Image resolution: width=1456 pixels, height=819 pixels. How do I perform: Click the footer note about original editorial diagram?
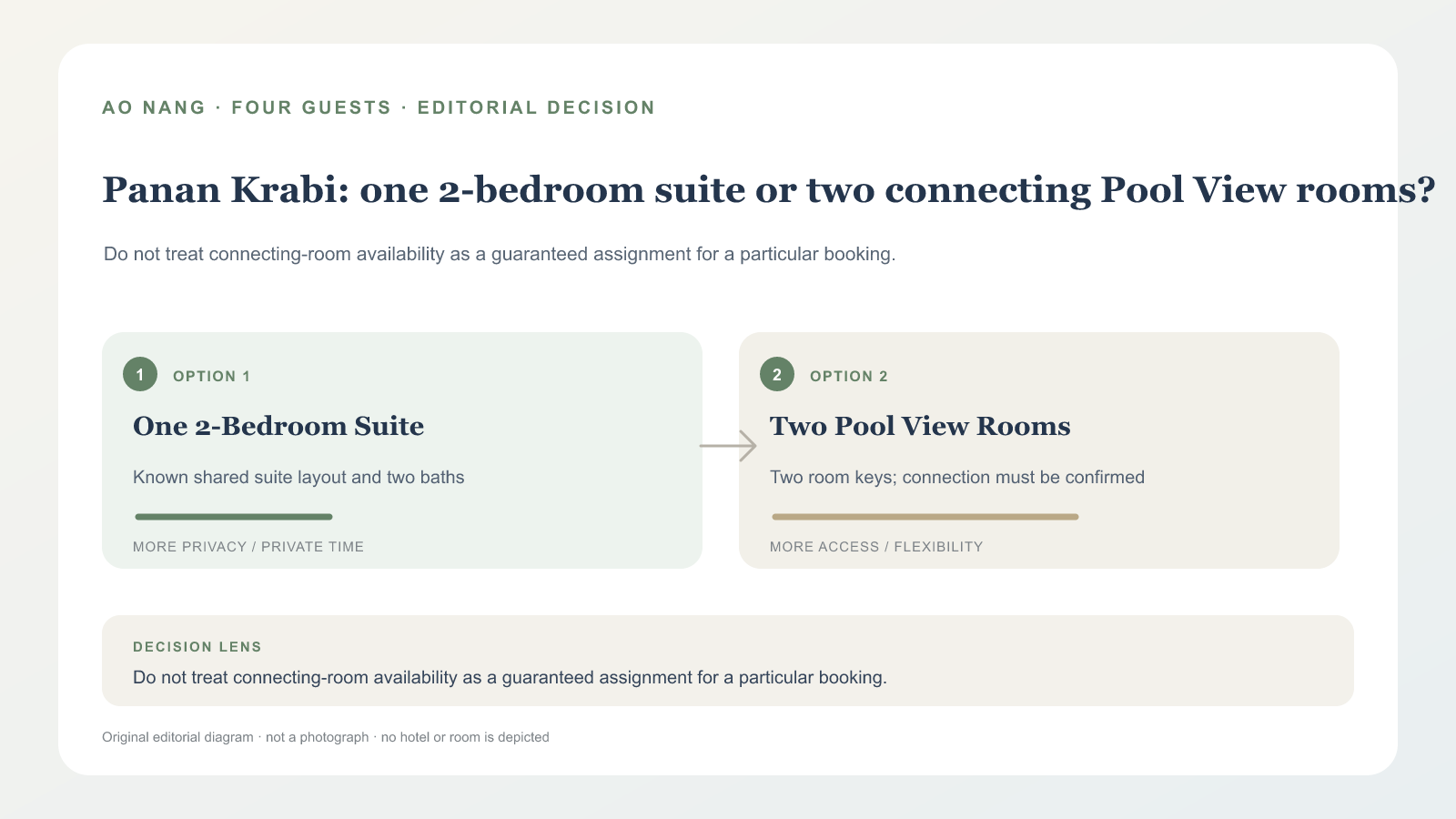326,737
